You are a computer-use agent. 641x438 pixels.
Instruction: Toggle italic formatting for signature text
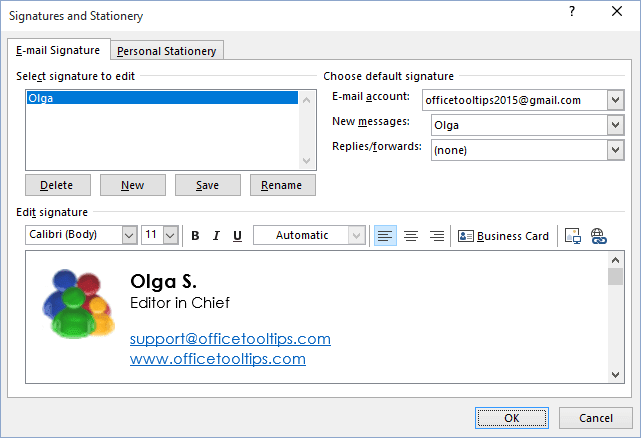(216, 236)
